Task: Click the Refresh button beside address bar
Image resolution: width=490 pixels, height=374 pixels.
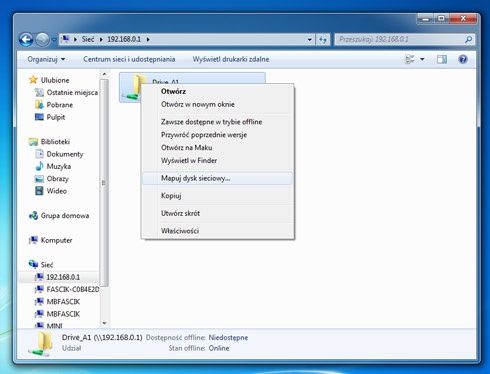Action: [323, 40]
